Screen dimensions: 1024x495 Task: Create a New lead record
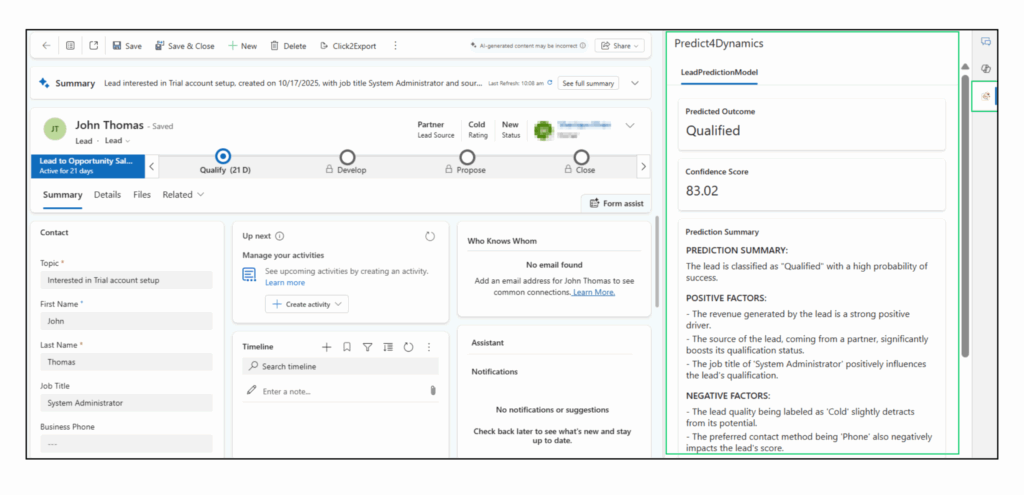242,46
